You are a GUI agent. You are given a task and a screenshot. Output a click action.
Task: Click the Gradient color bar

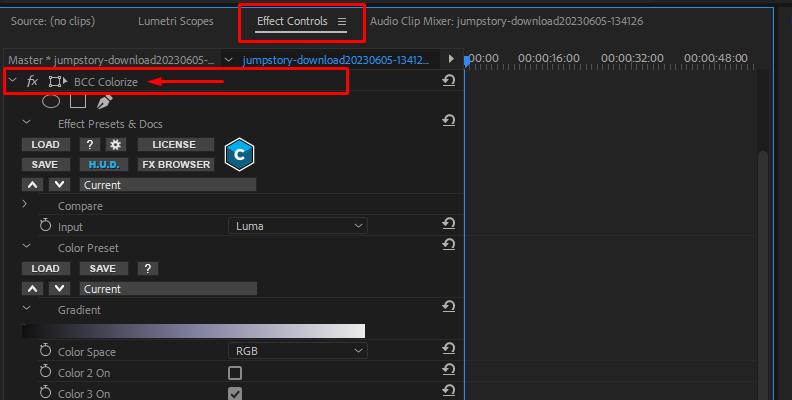tap(193, 331)
